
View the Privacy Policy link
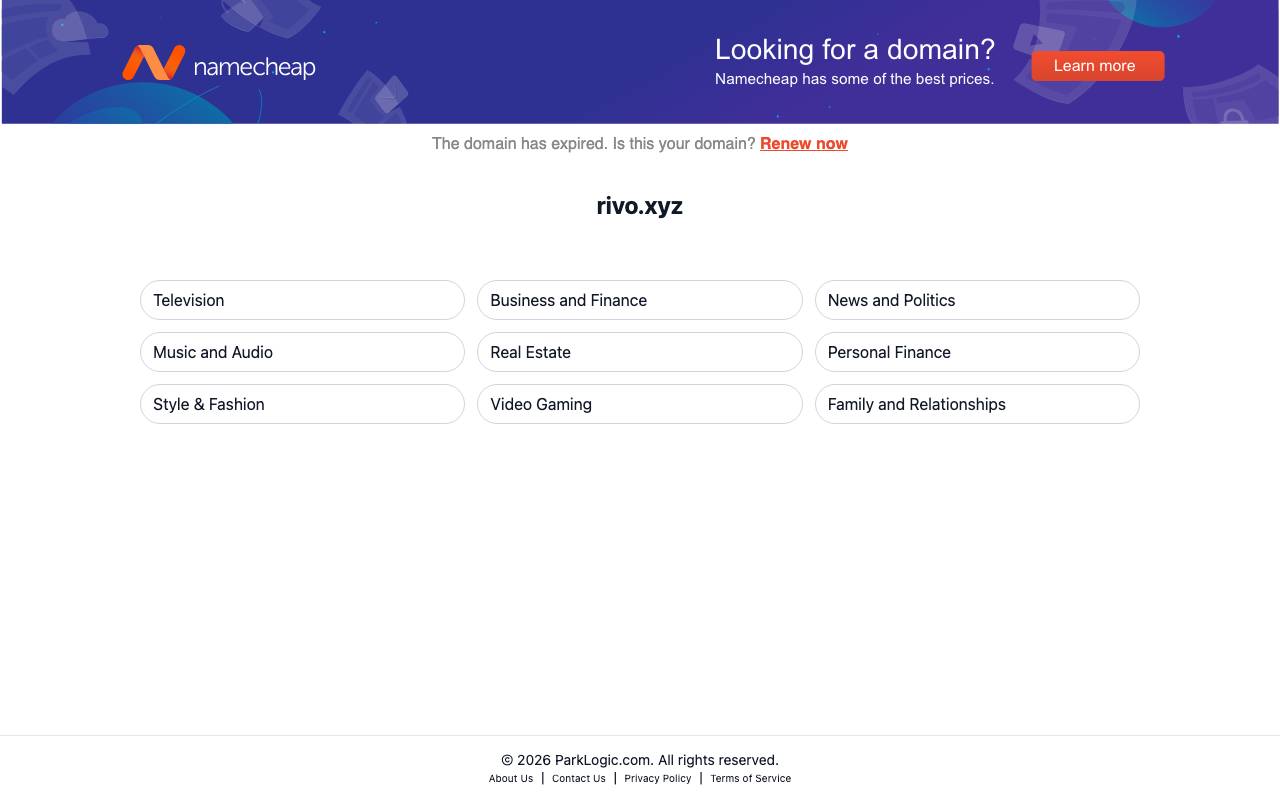coord(658,778)
